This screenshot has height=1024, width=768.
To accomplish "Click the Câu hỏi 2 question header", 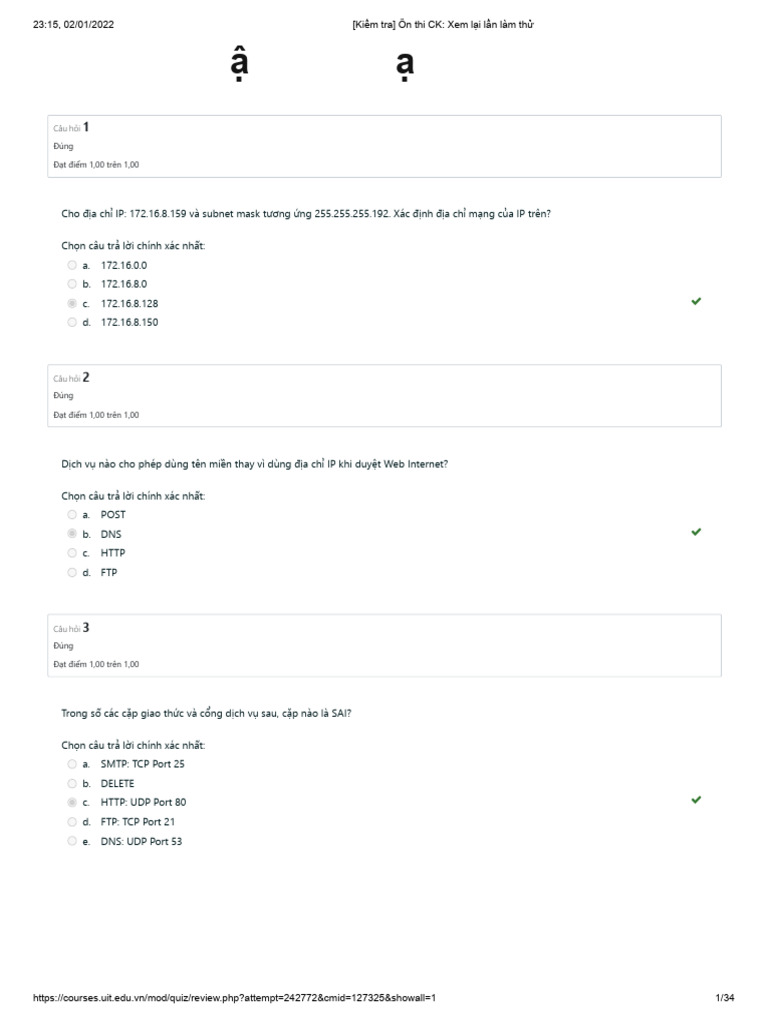I will click(x=72, y=378).
